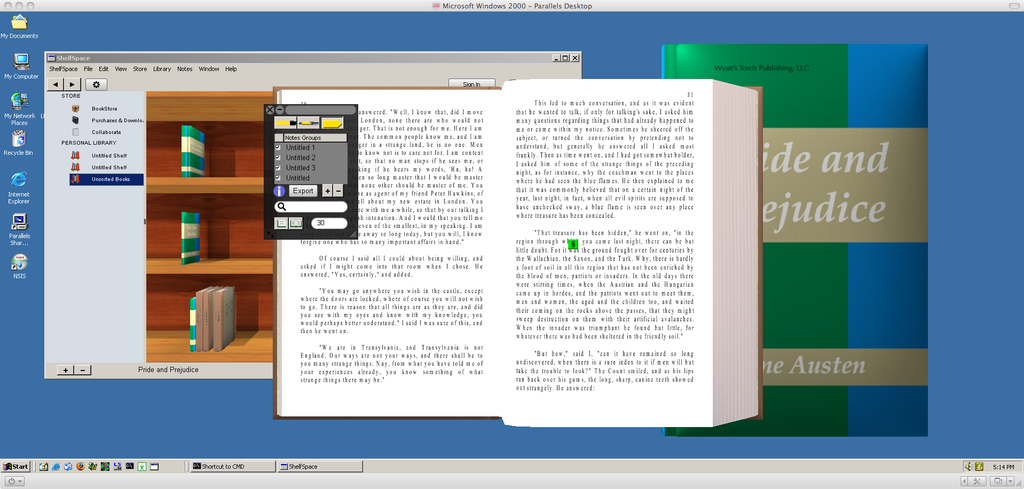Click the blue info icon in notes panel
This screenshot has width=1024, height=489.
(280, 191)
